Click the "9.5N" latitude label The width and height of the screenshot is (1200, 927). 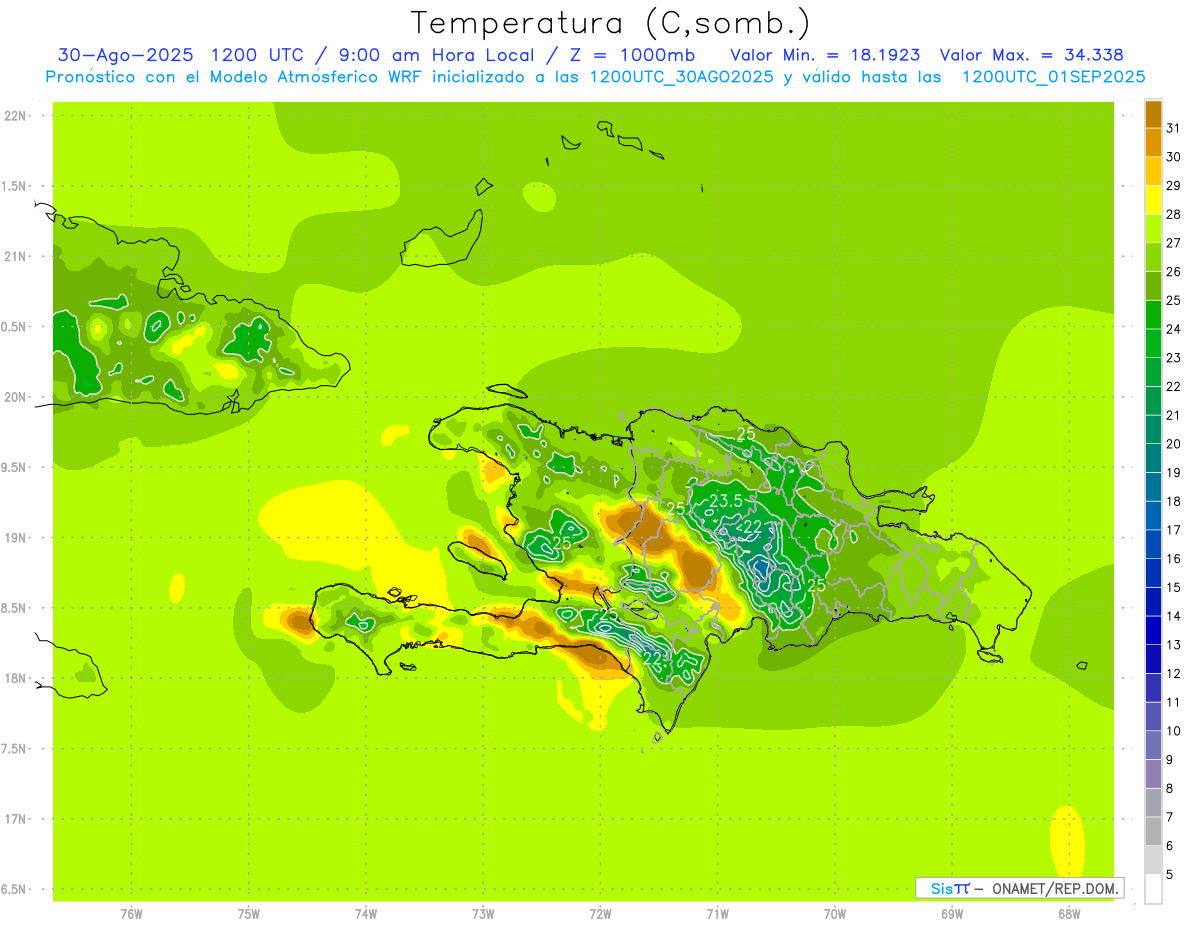tap(15, 468)
